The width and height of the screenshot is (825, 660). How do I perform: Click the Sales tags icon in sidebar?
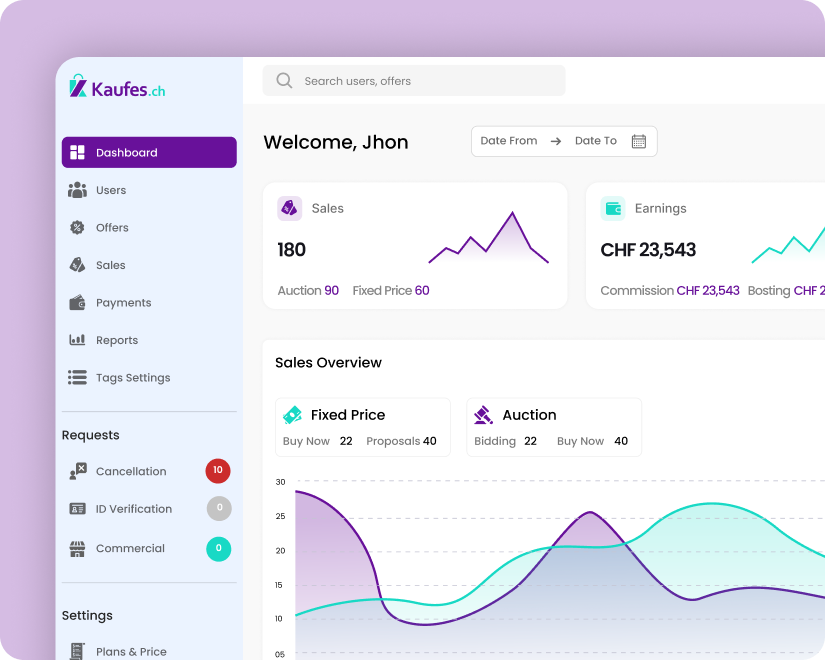tap(77, 265)
